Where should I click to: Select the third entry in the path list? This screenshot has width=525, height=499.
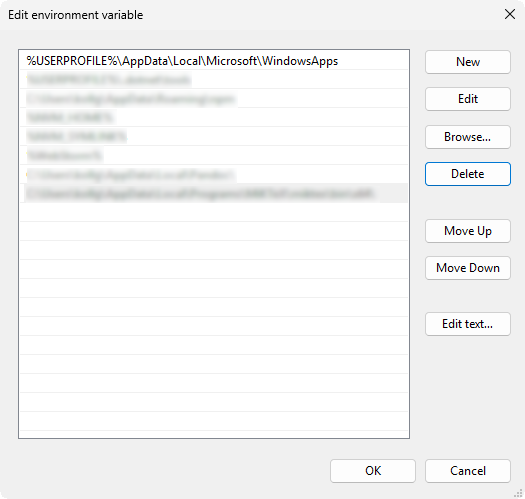[214, 98]
